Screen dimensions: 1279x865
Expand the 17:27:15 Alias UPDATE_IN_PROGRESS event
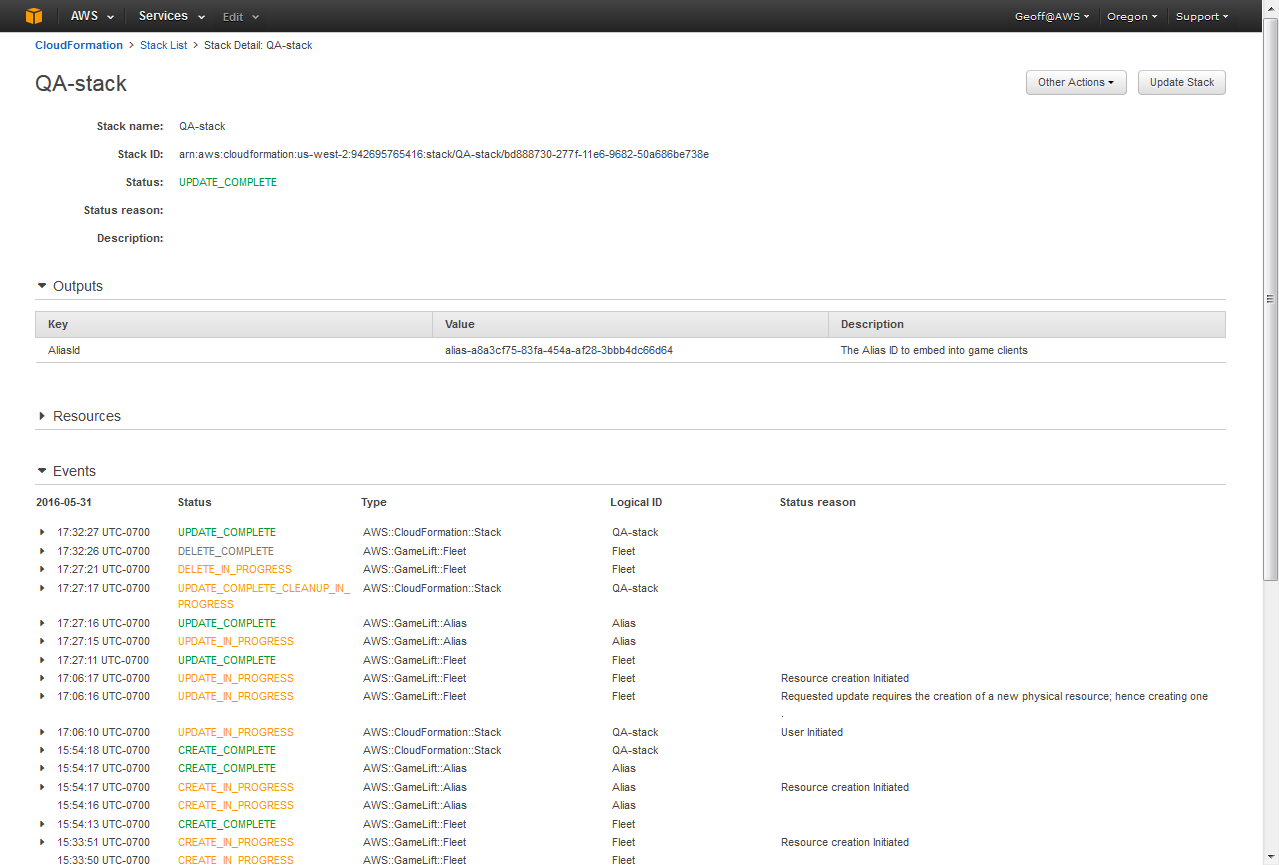click(42, 641)
